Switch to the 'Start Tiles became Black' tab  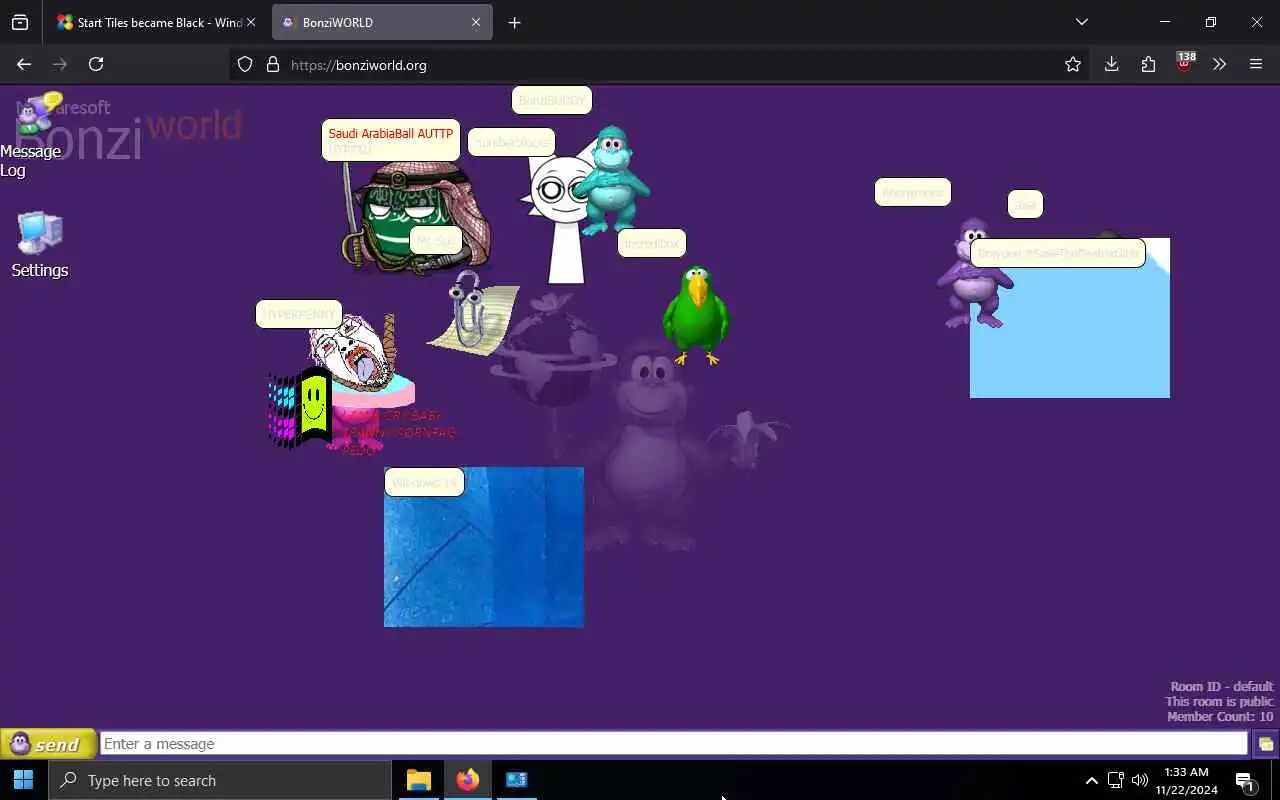click(x=157, y=22)
